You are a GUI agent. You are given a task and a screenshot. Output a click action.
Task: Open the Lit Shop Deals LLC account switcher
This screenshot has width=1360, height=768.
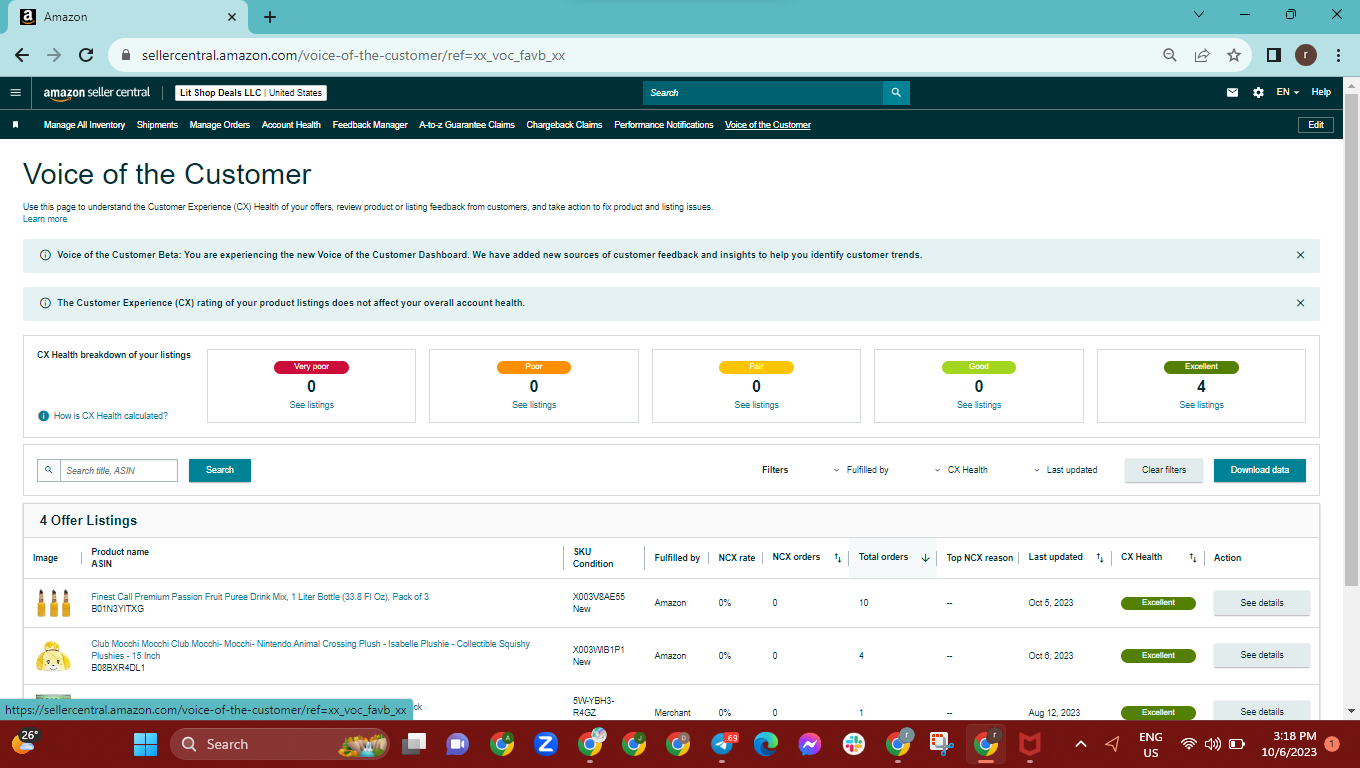pyautogui.click(x=251, y=93)
